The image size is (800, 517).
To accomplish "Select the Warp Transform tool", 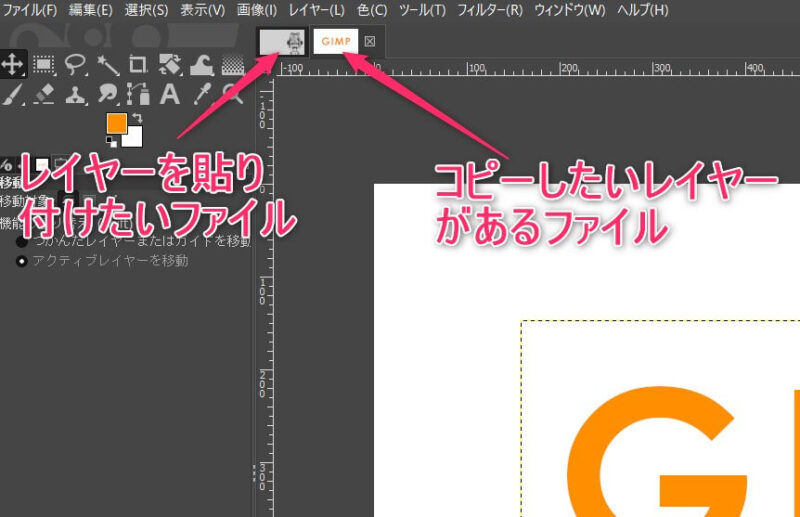I will 202,65.
